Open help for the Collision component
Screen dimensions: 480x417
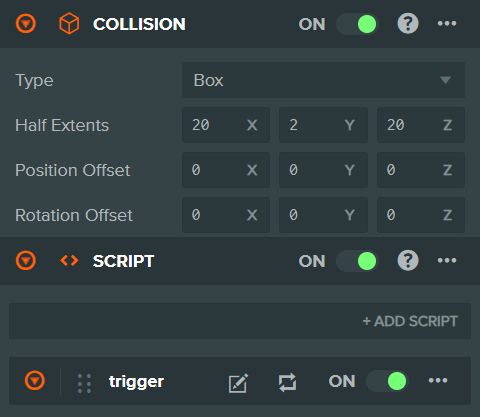point(408,23)
